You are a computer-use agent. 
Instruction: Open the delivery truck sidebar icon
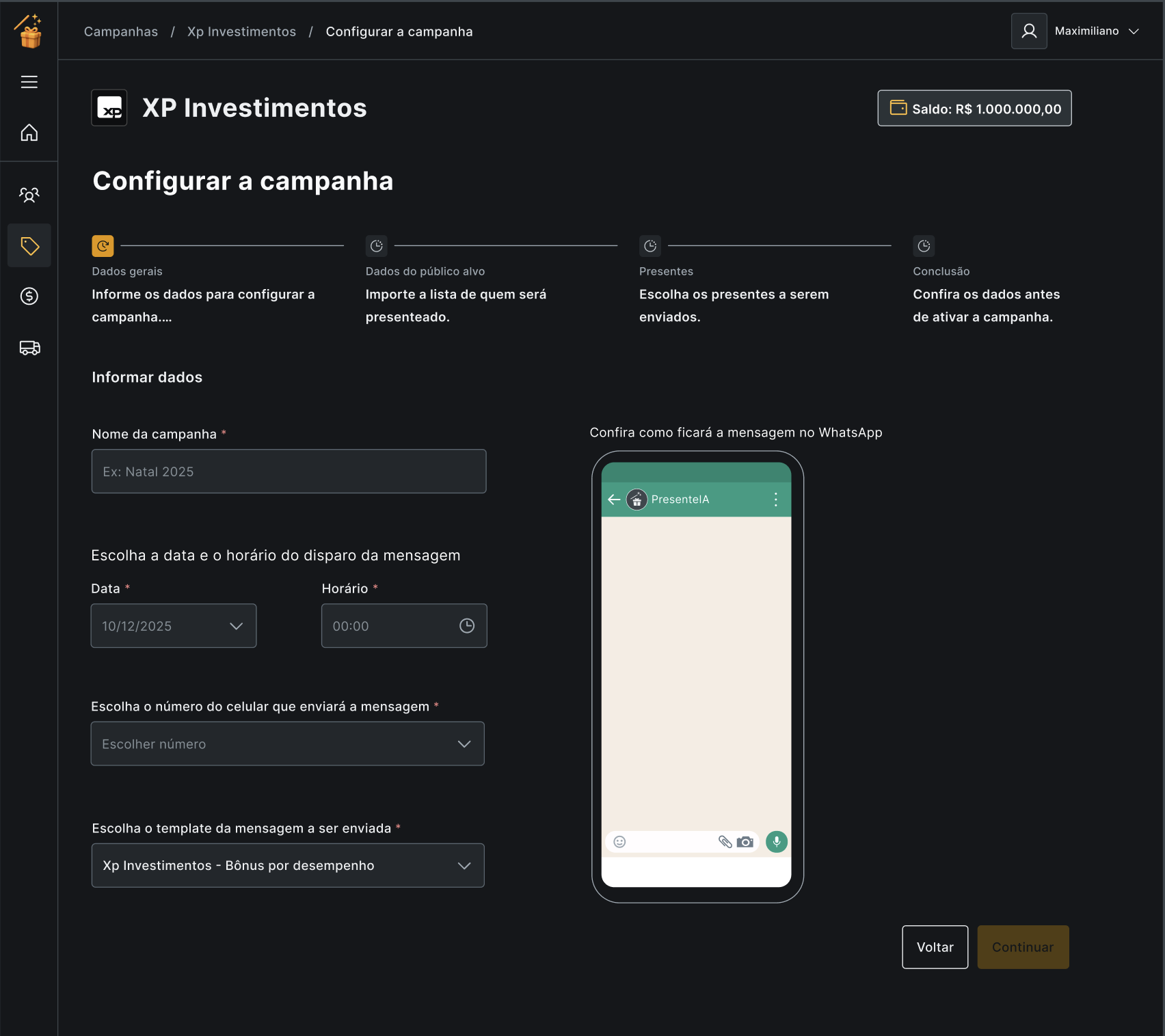29,348
